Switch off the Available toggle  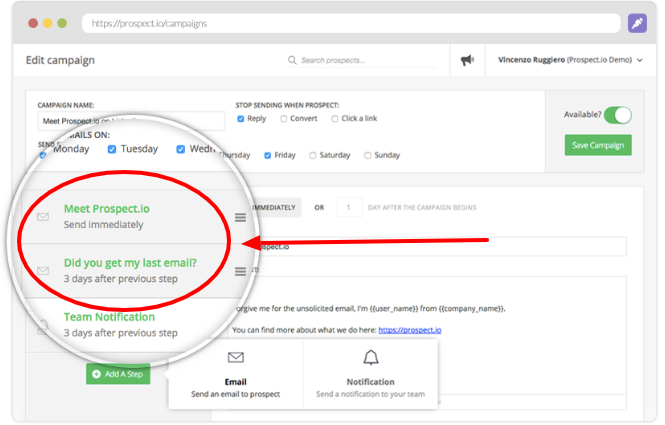pyautogui.click(x=618, y=115)
